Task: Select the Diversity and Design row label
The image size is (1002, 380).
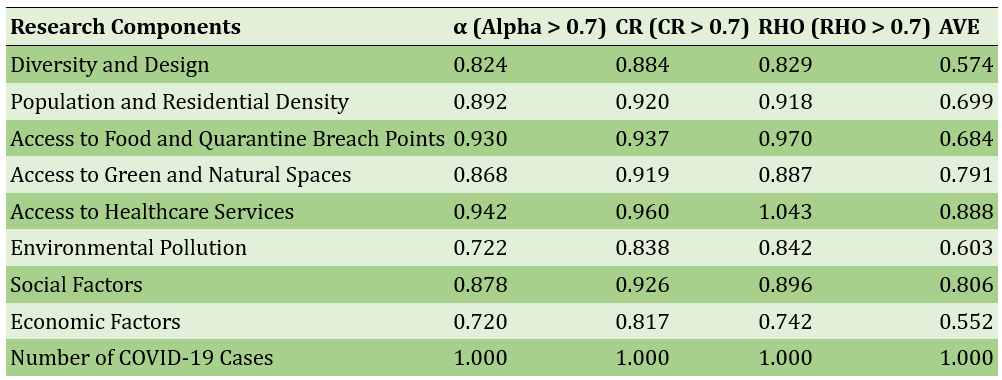Action: (x=110, y=65)
